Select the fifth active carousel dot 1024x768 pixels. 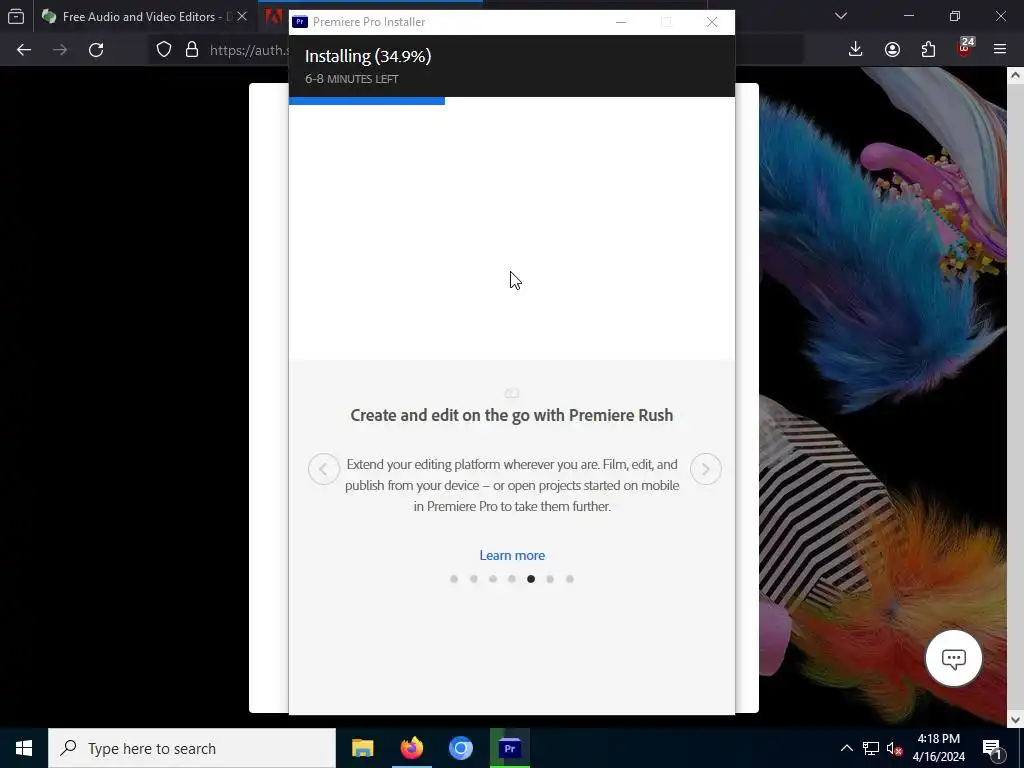pyautogui.click(x=531, y=579)
